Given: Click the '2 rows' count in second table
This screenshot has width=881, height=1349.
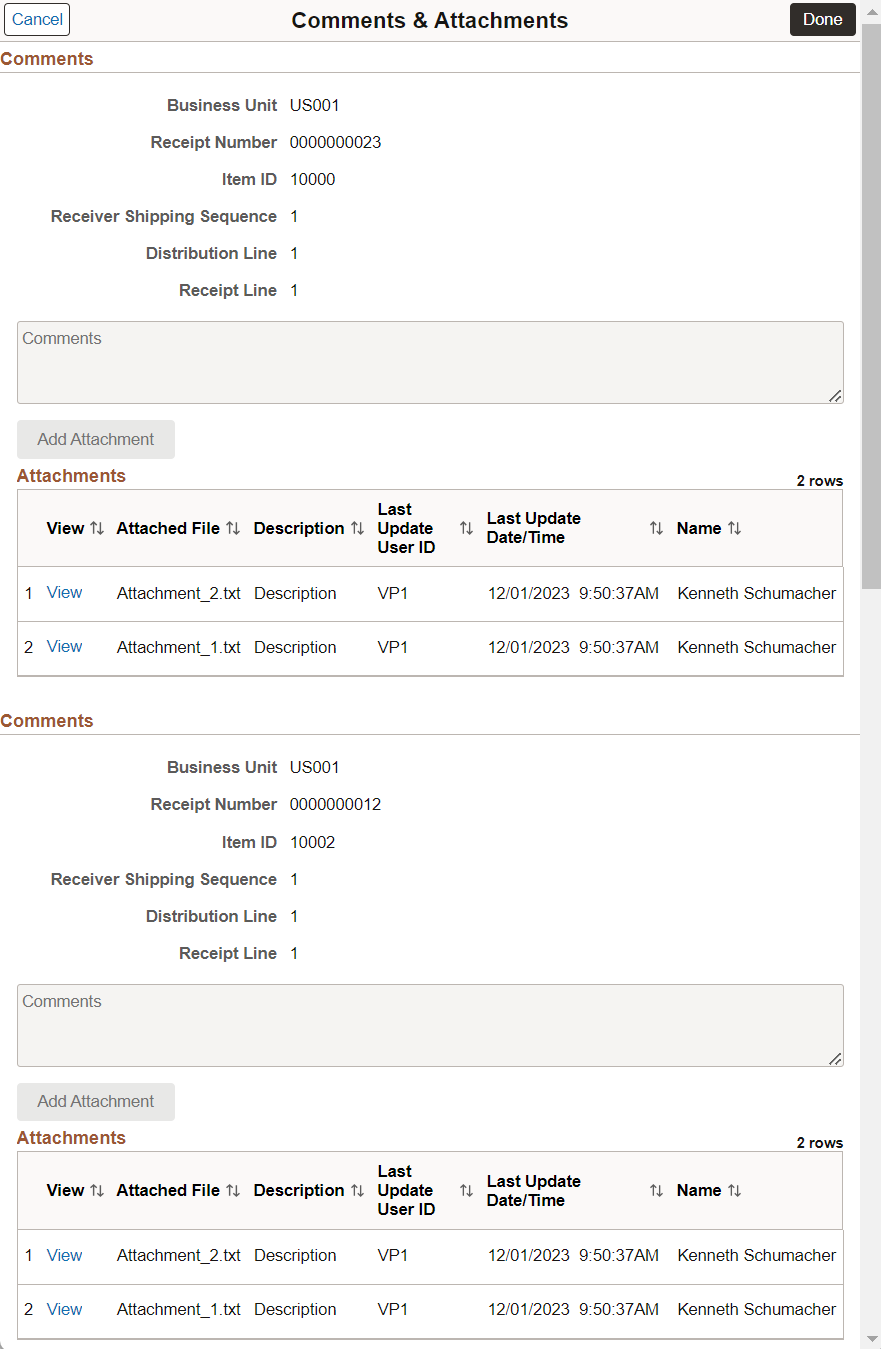Looking at the screenshot, I should [x=820, y=1143].
